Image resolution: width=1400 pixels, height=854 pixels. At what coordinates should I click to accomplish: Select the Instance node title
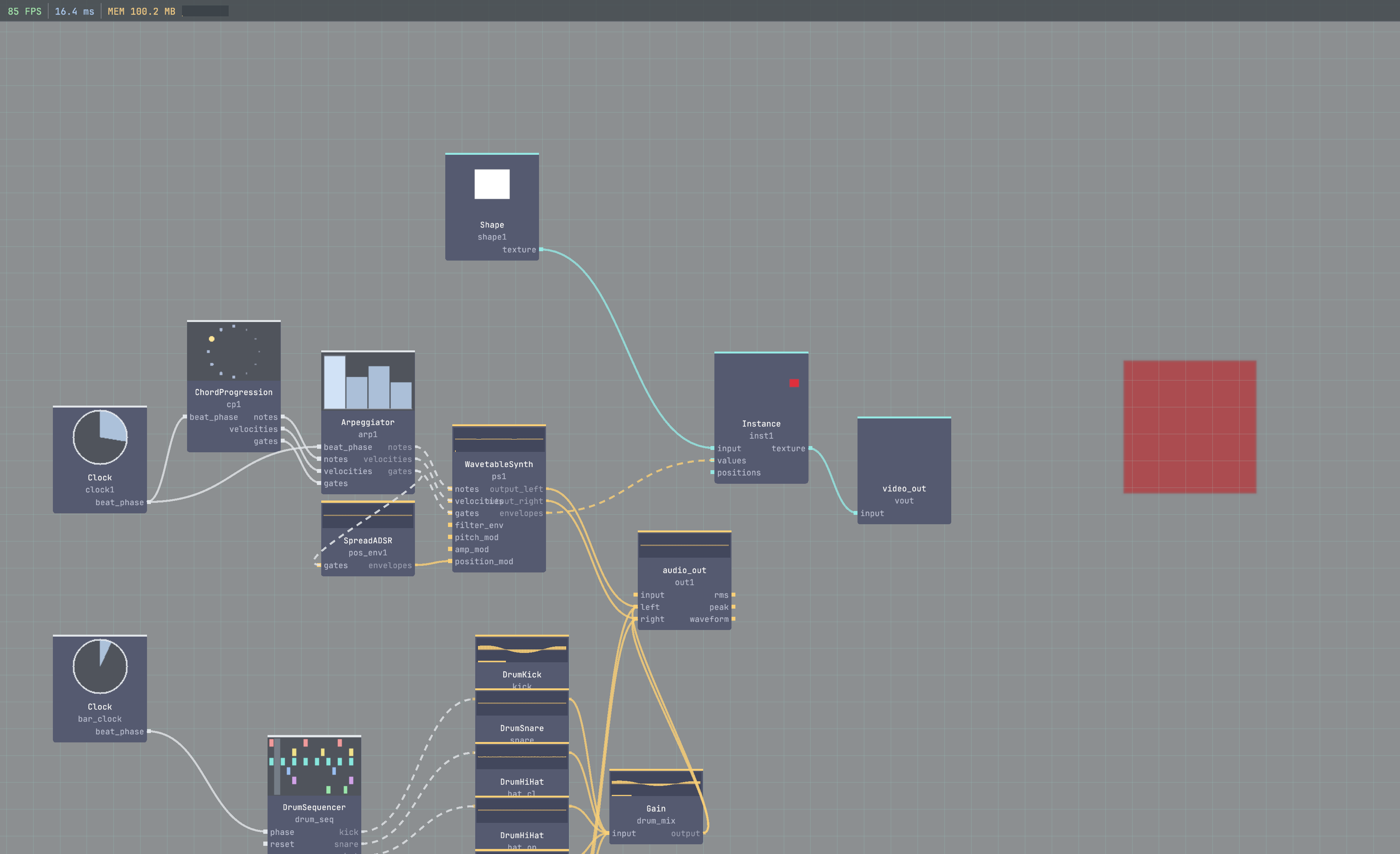(761, 424)
